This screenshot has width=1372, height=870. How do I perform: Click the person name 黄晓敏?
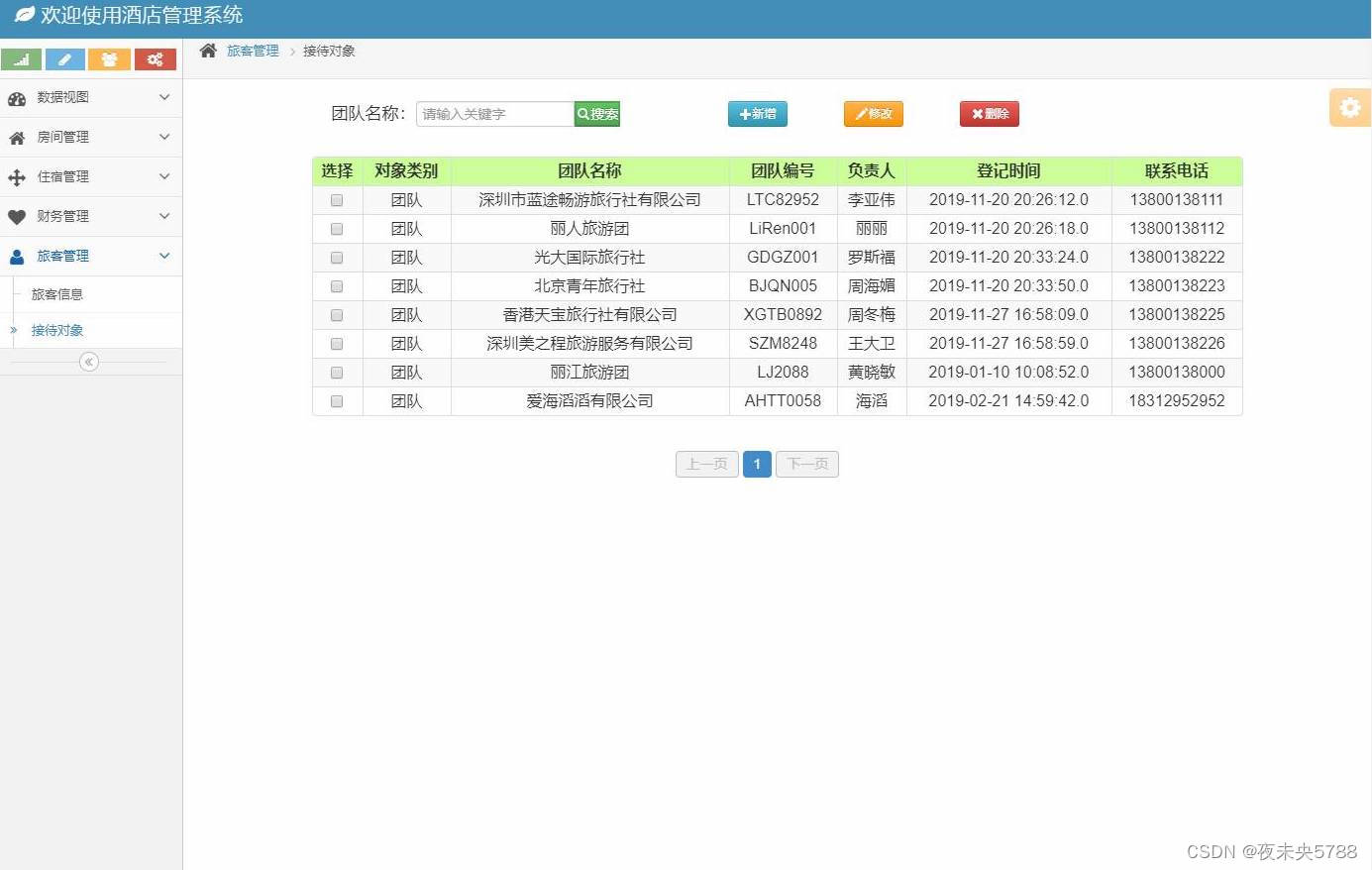[x=872, y=373]
